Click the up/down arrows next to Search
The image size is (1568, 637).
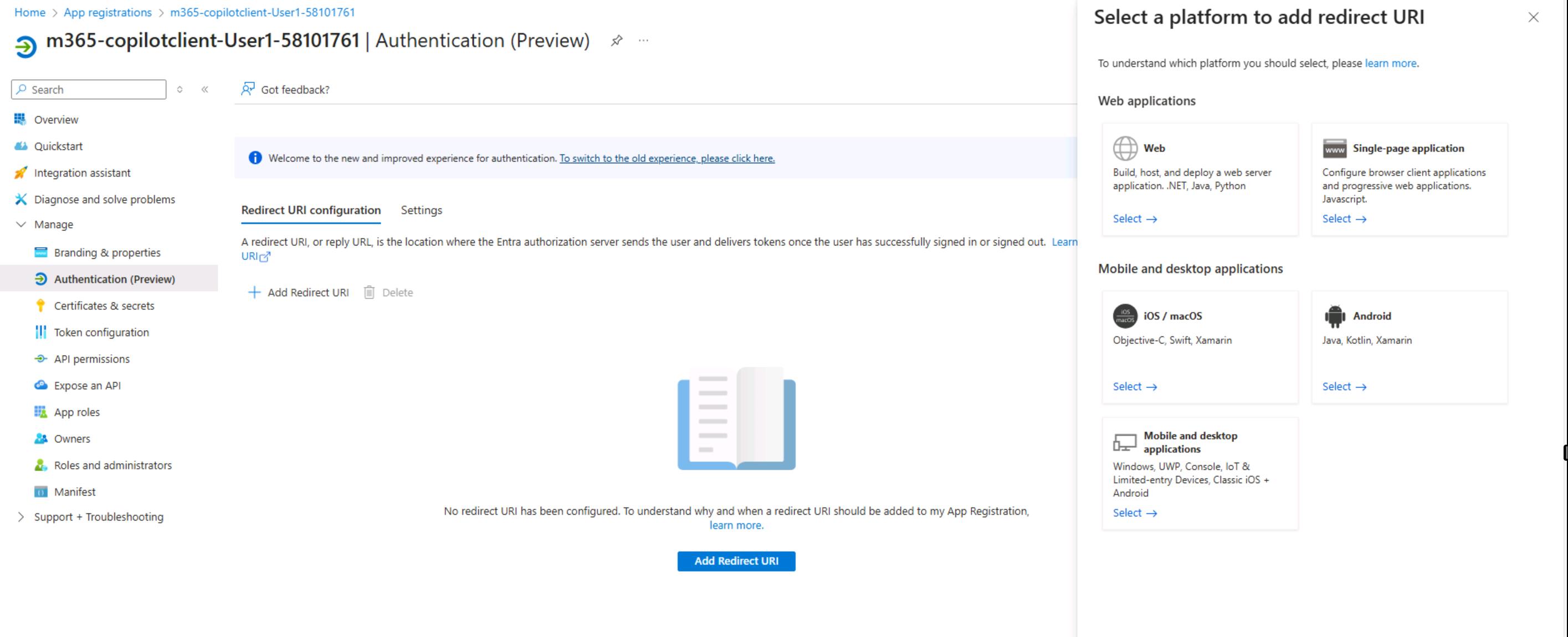(180, 89)
